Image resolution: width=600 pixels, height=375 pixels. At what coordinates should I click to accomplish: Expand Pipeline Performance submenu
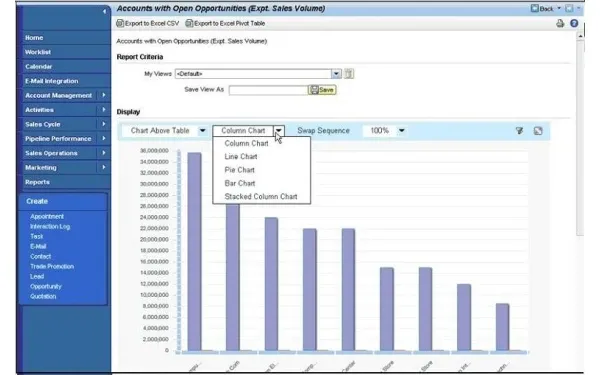coord(103,138)
